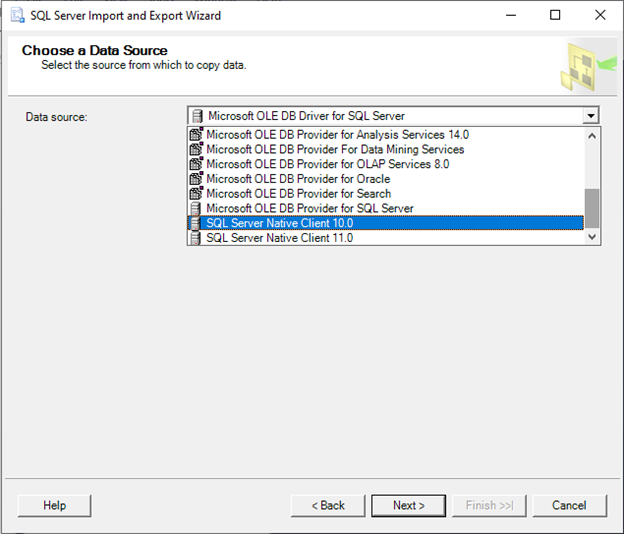The width and height of the screenshot is (624, 534).
Task: Click server icon beside Native Client 11.0
Action: coord(195,238)
